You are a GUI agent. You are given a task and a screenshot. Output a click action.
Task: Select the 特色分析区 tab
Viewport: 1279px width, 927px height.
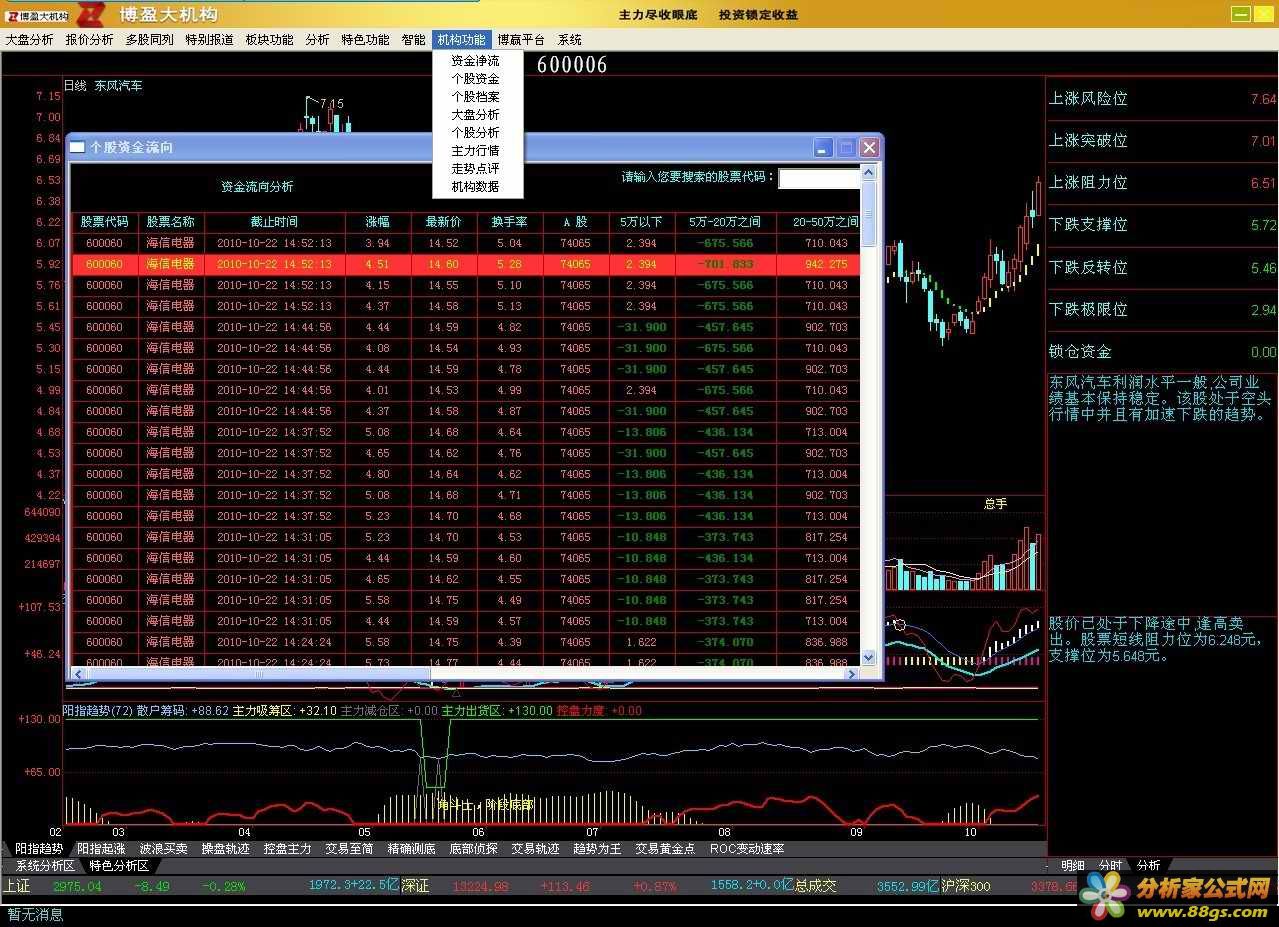click(x=118, y=866)
